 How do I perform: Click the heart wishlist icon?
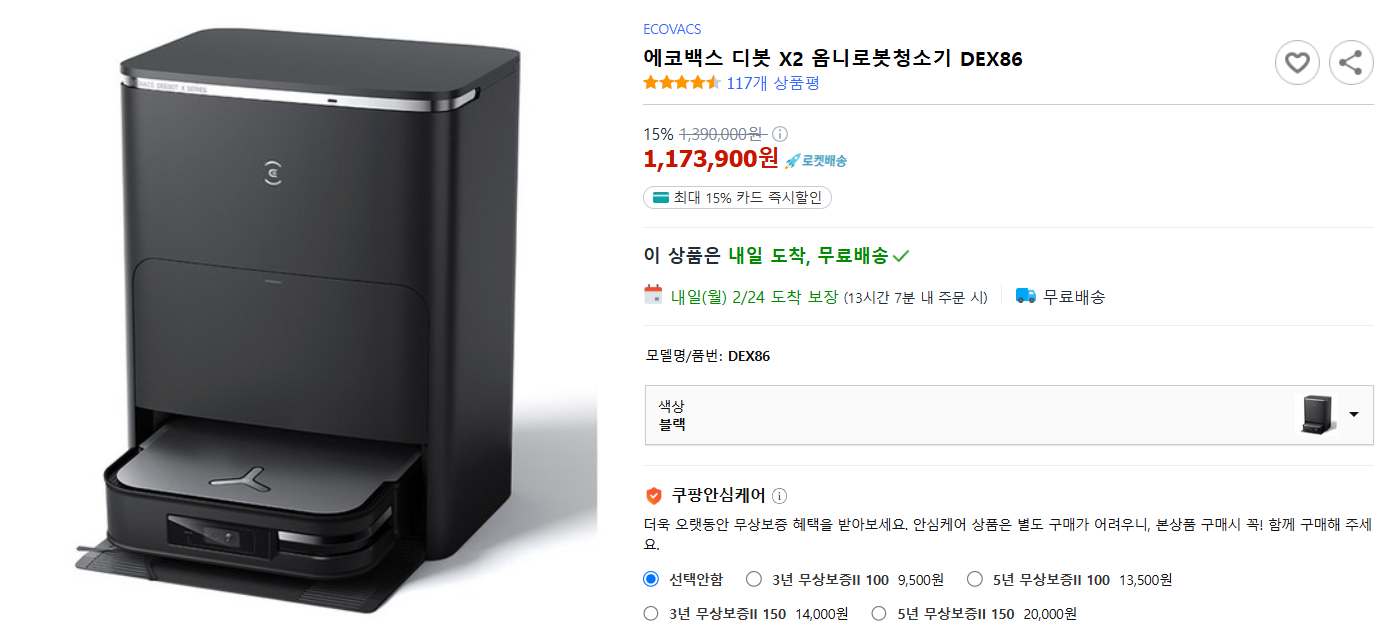click(1297, 62)
